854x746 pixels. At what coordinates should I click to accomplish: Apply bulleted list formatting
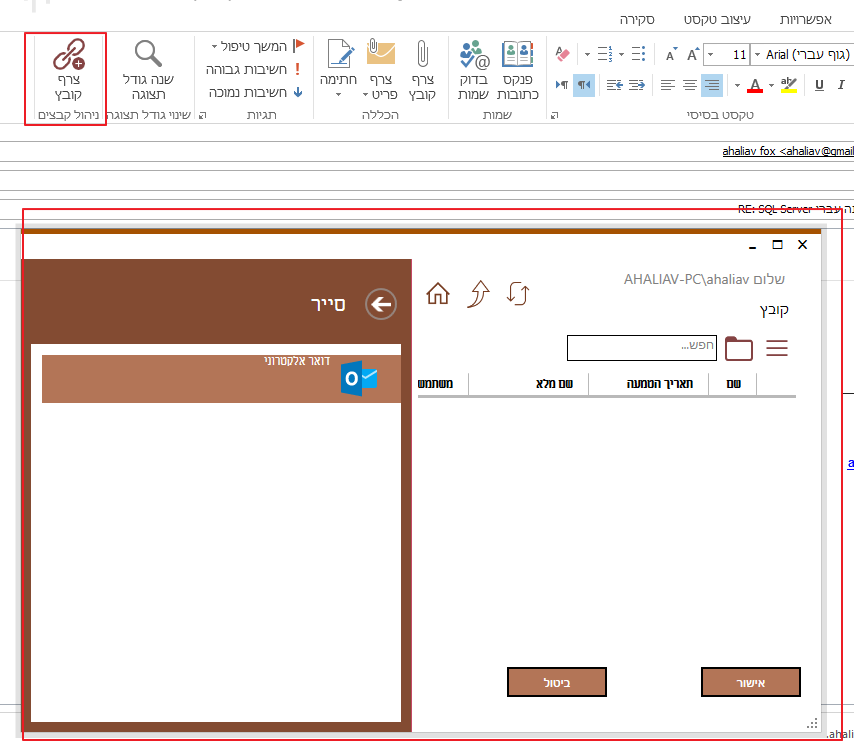click(x=639, y=54)
